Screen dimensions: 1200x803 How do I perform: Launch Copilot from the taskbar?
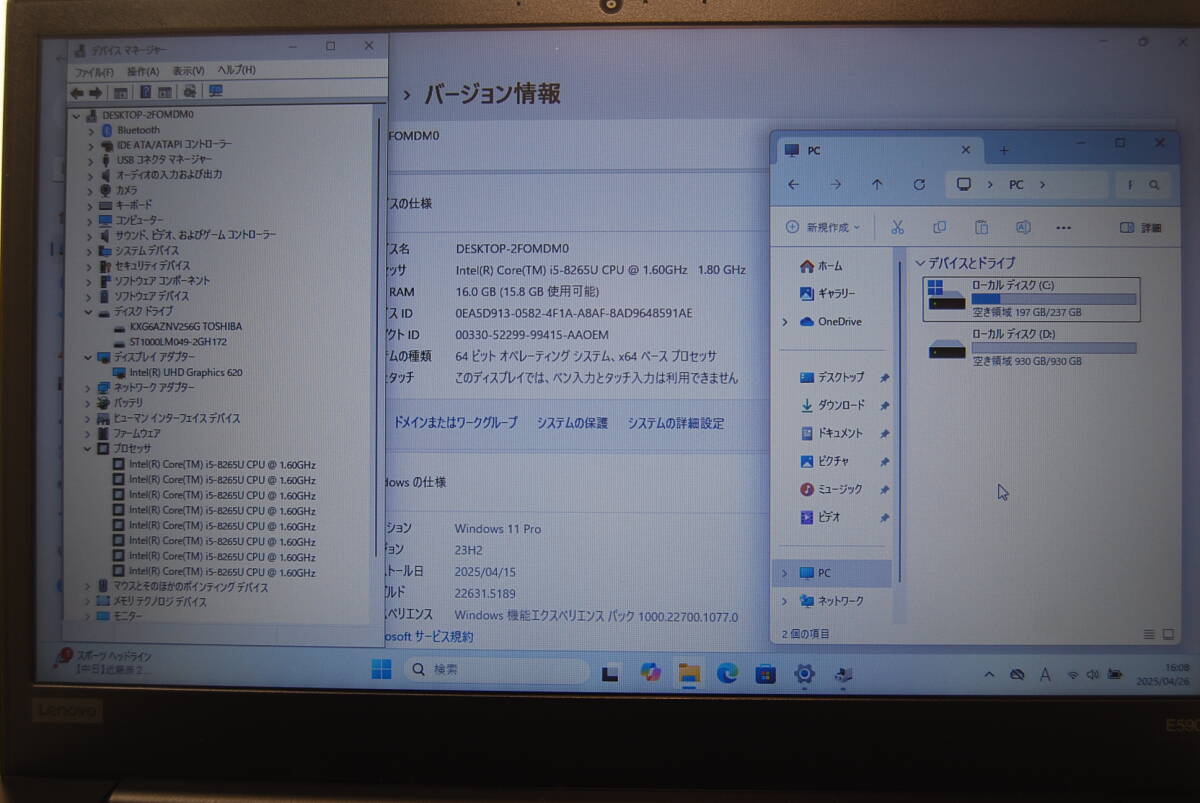click(651, 672)
